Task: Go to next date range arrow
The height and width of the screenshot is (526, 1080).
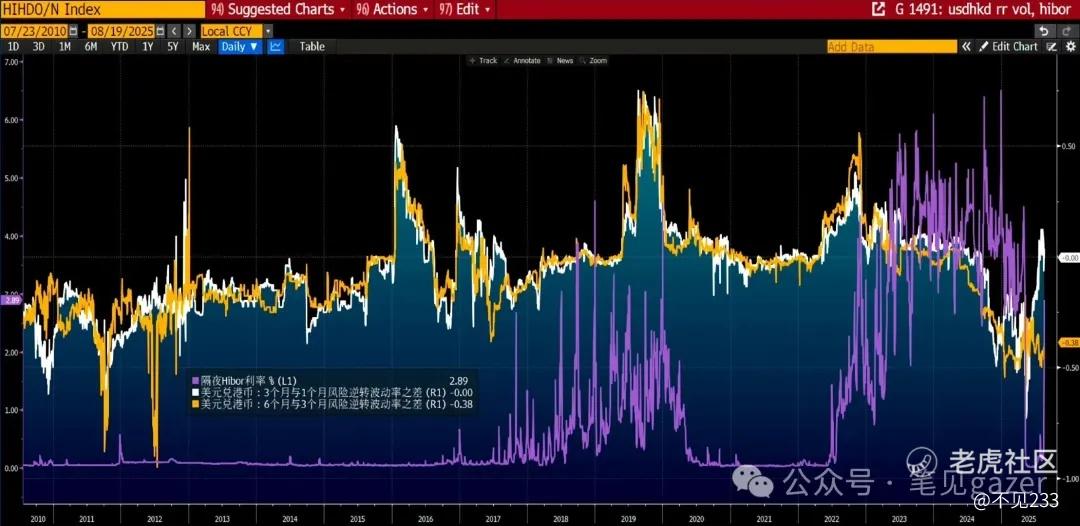Action: 187,31
